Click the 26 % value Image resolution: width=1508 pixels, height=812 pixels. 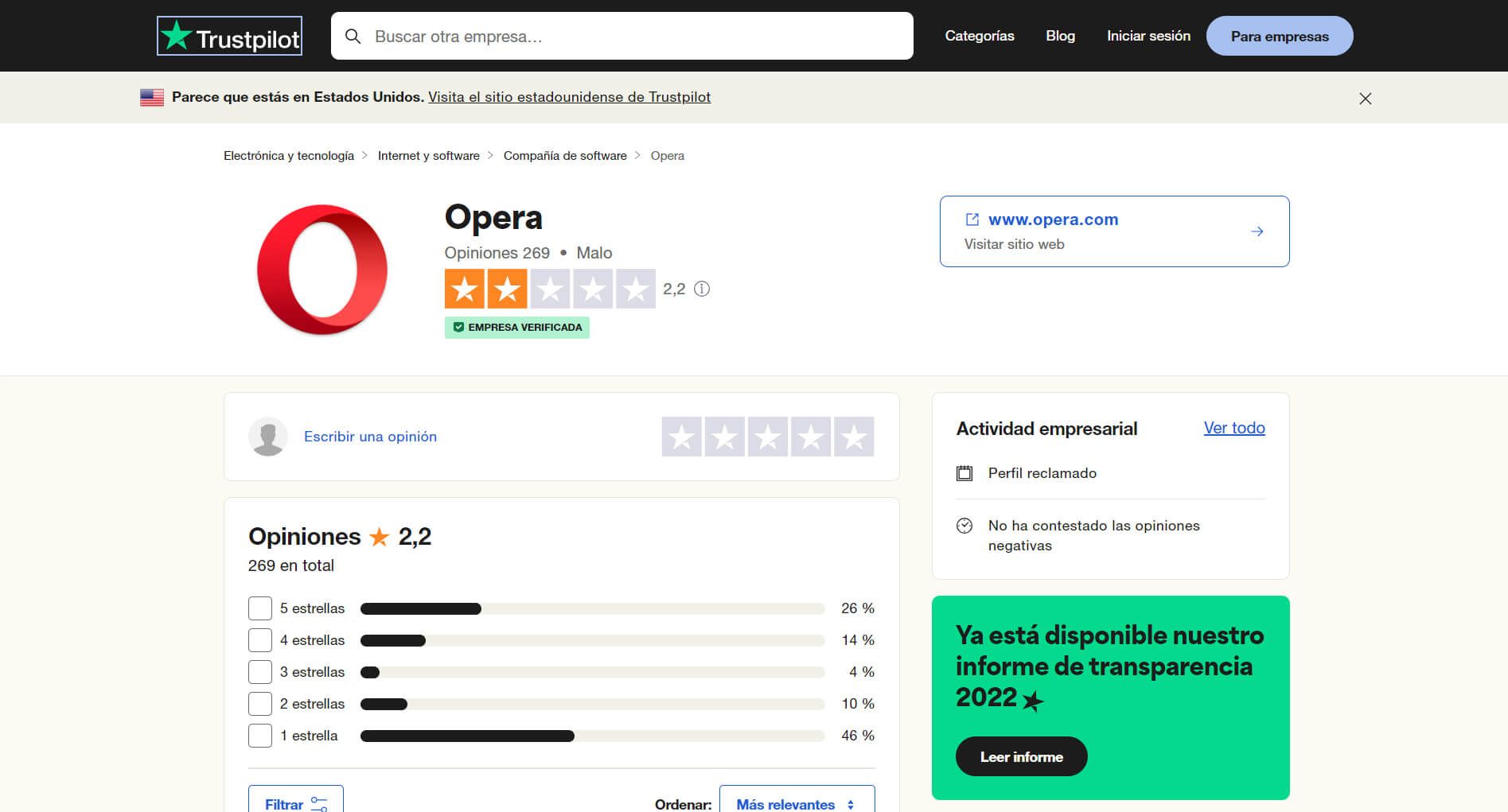(x=858, y=608)
